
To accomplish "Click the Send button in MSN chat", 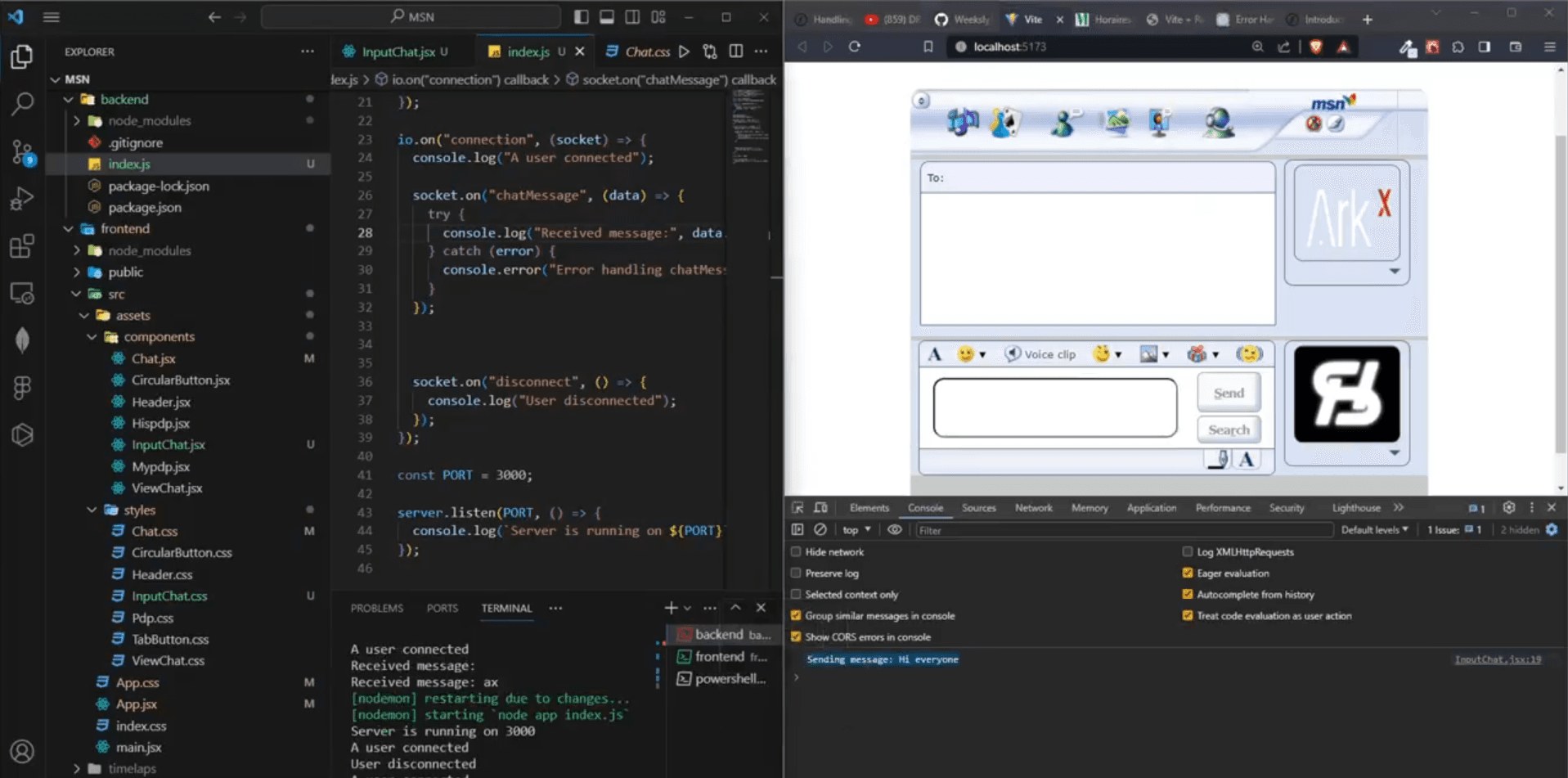I will coord(1229,393).
